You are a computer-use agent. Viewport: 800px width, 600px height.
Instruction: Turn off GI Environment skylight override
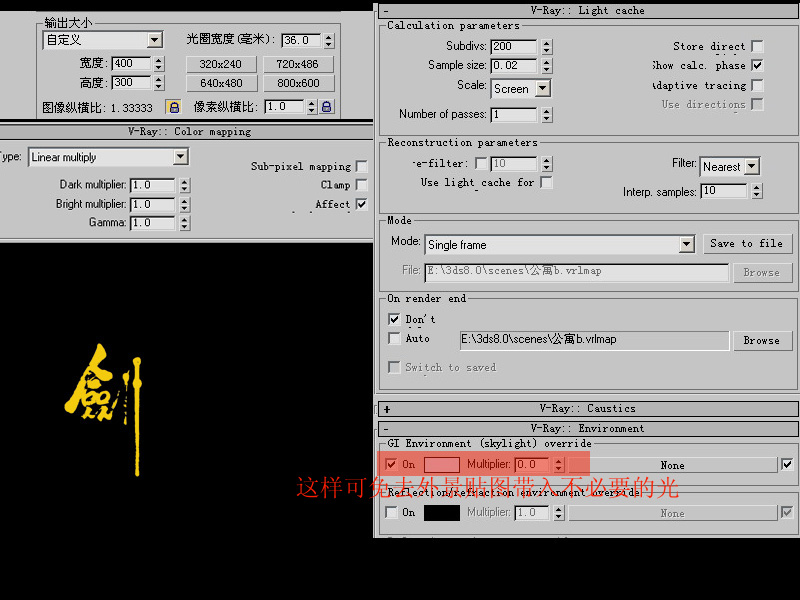(391, 464)
